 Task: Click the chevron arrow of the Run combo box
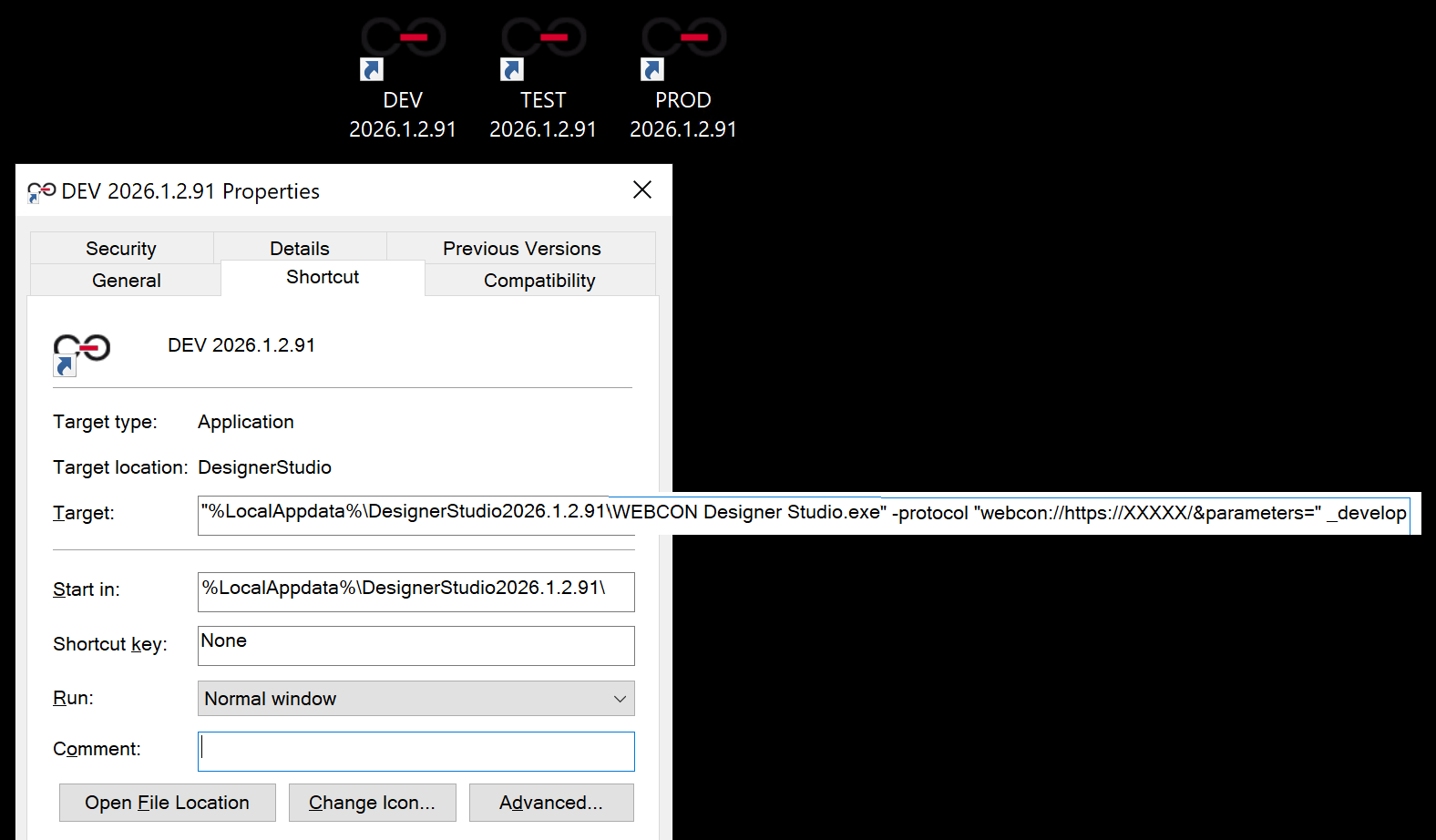620,699
